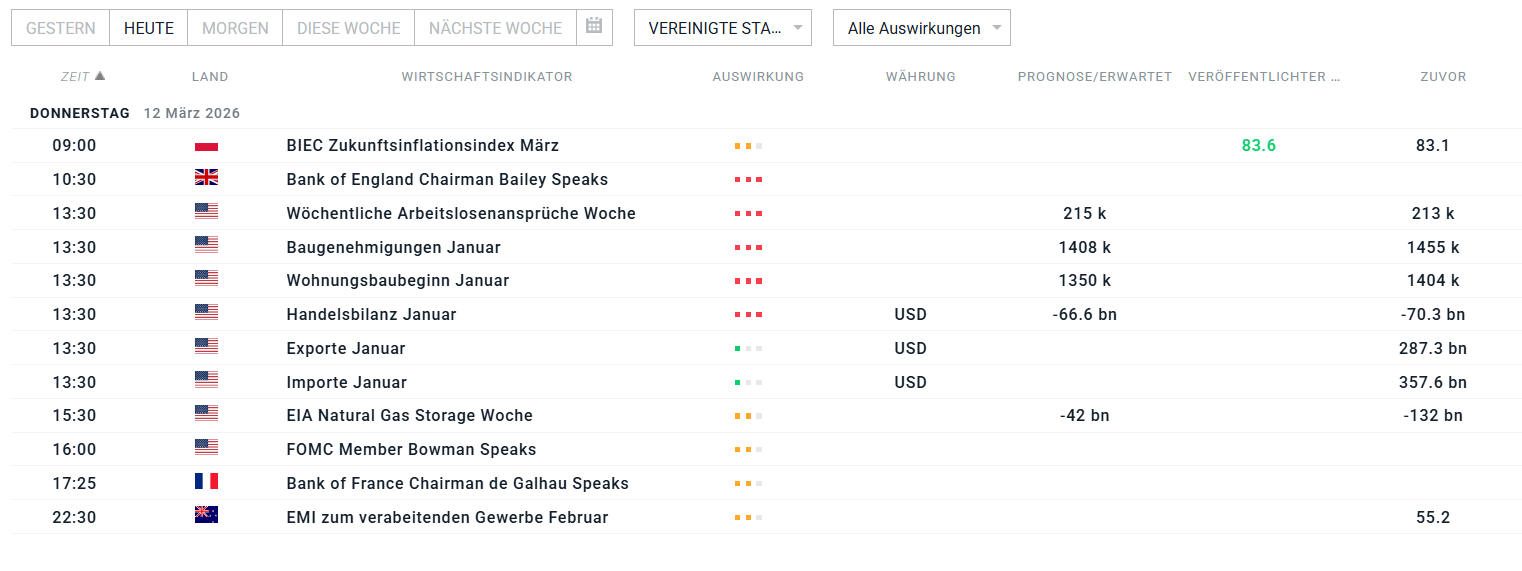
Task: Click the France flag beside de Galhau
Action: tap(206, 483)
